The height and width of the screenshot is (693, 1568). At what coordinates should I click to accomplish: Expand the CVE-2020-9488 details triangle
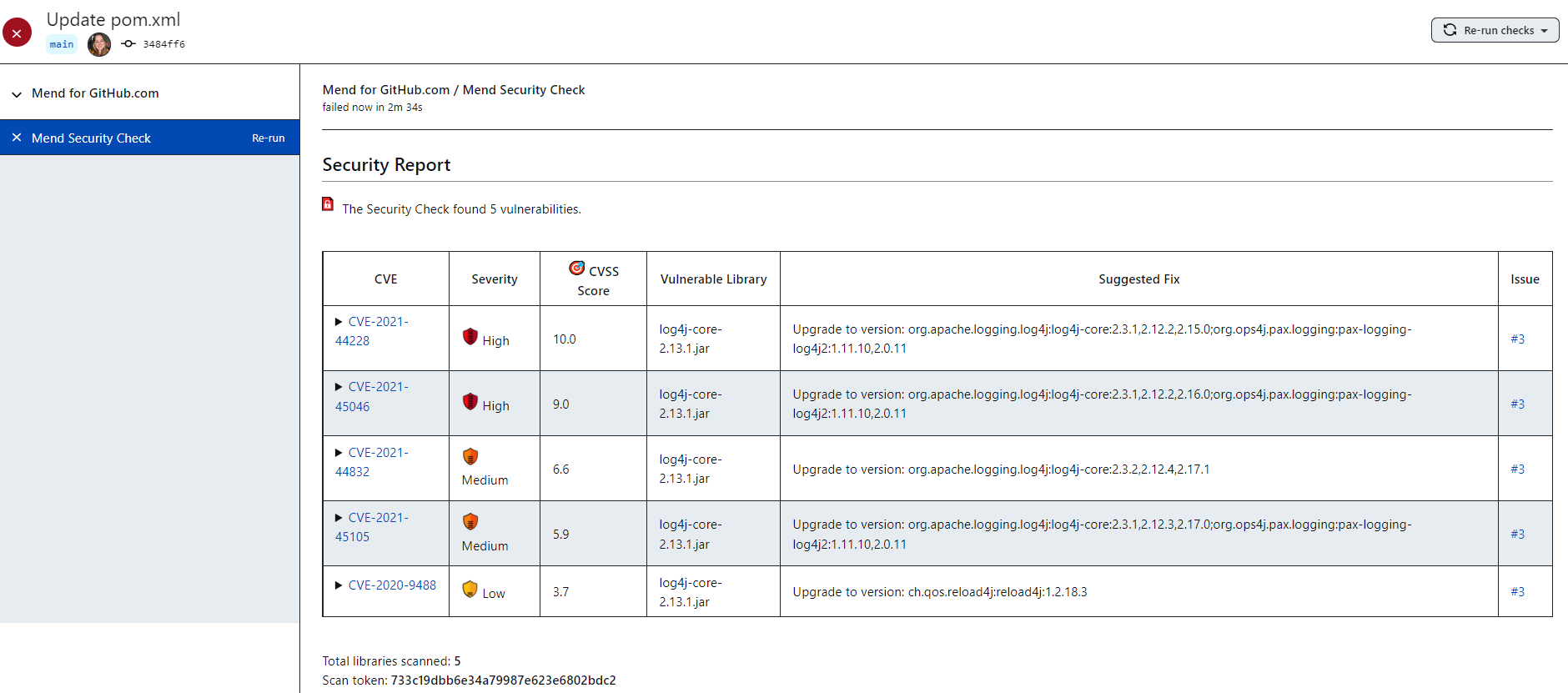[339, 585]
